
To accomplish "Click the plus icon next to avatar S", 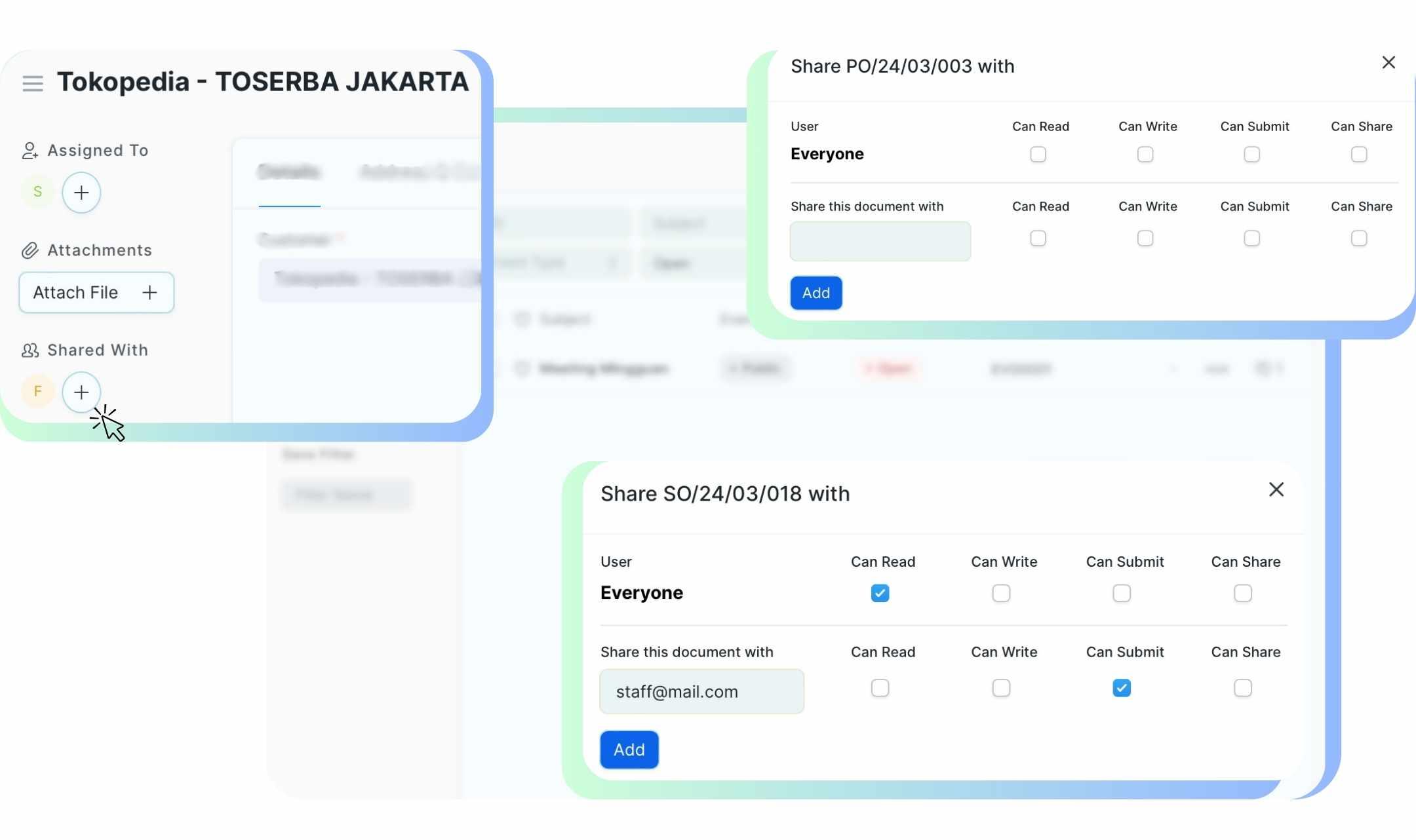I will coord(81,192).
